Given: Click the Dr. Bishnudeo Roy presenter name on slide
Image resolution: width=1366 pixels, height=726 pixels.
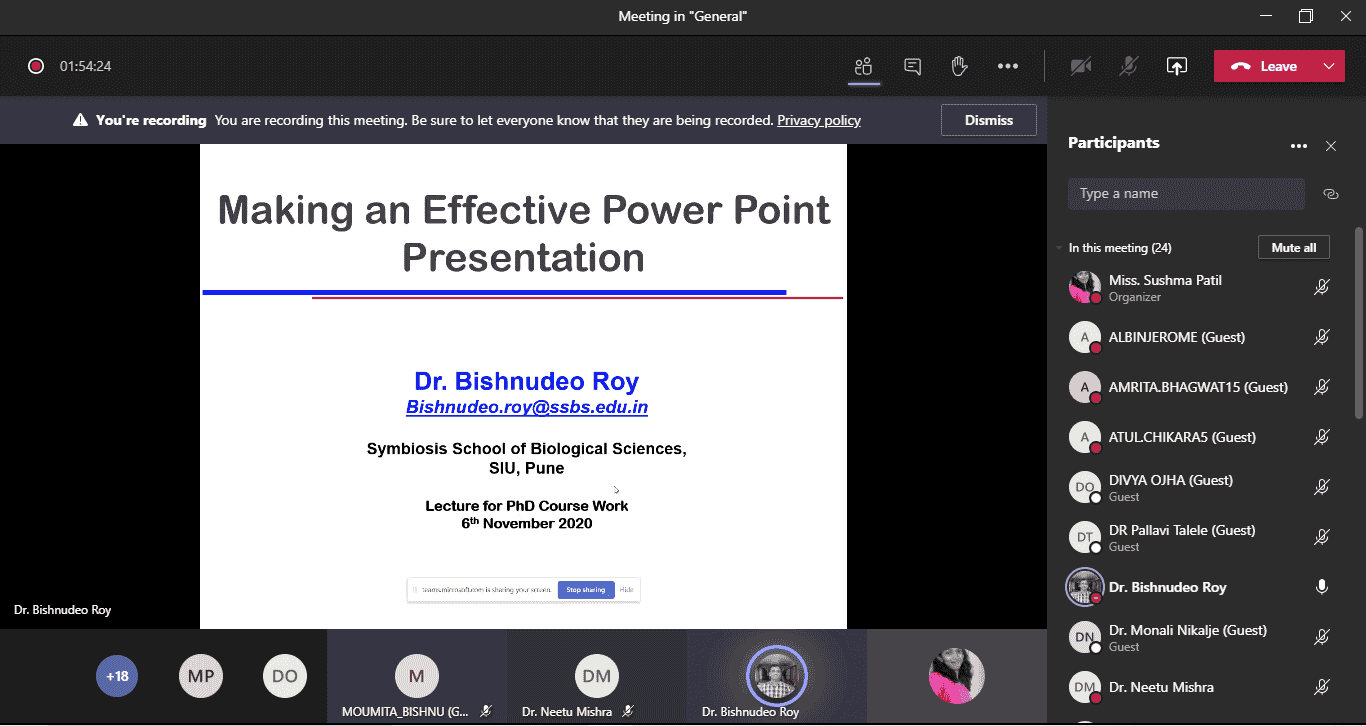Looking at the screenshot, I should [527, 381].
